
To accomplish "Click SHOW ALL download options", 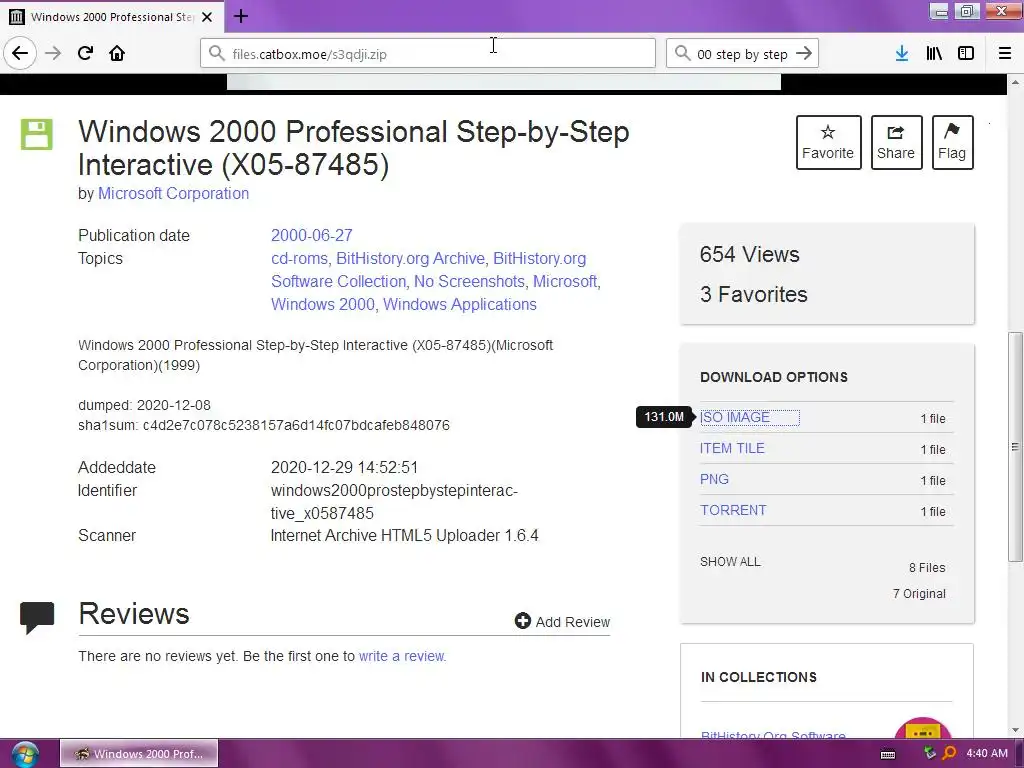I will (x=730, y=562).
